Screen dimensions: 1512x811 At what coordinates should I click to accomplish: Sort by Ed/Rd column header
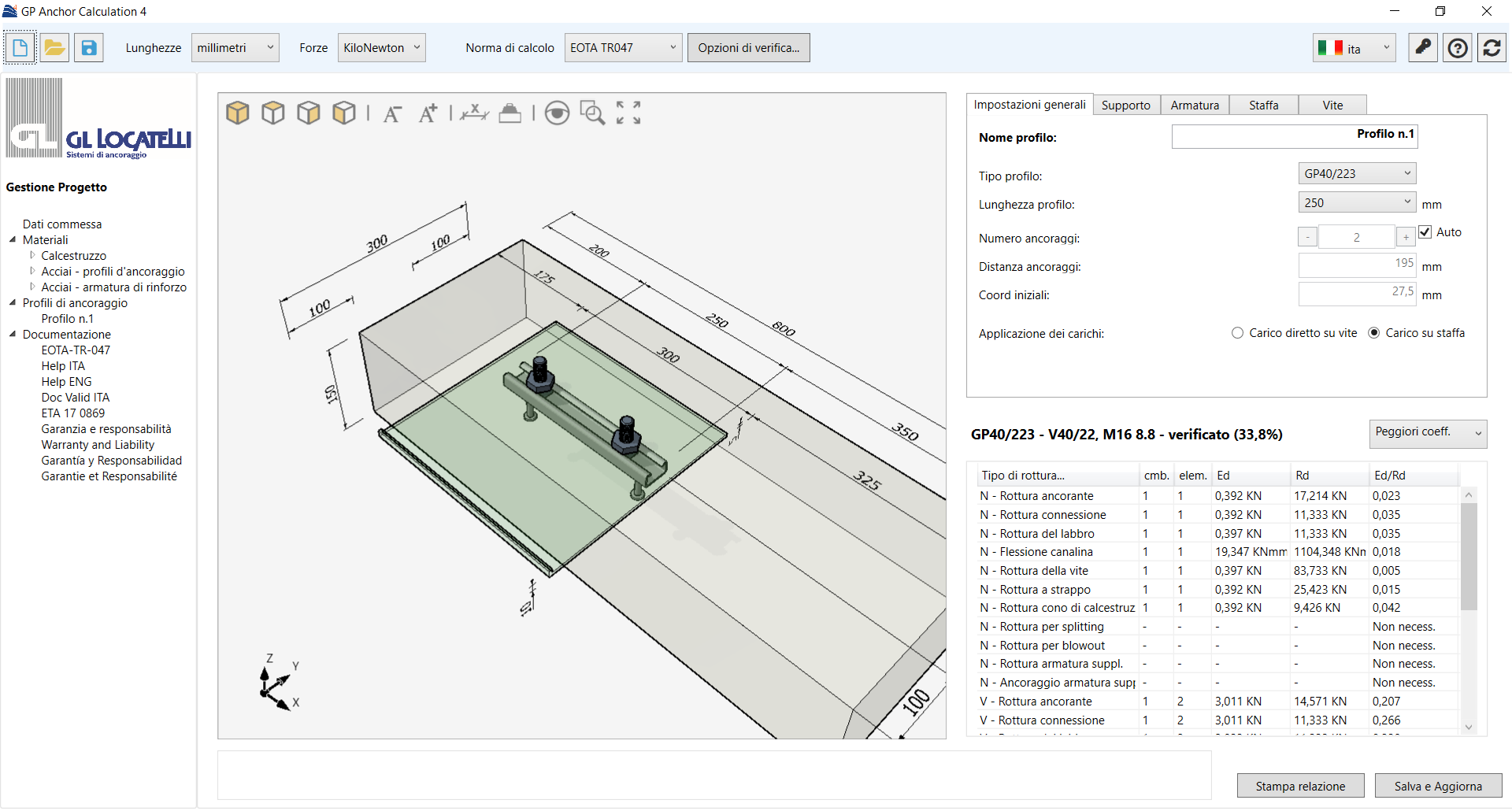tap(1414, 476)
